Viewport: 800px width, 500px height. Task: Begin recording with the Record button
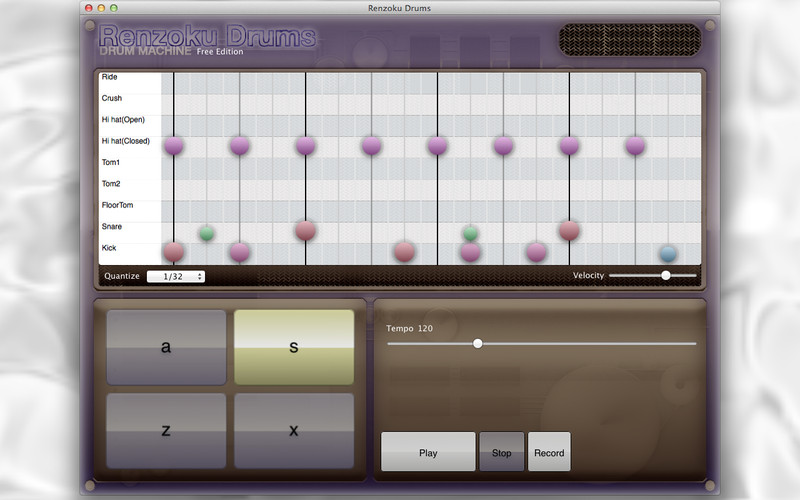click(x=549, y=452)
